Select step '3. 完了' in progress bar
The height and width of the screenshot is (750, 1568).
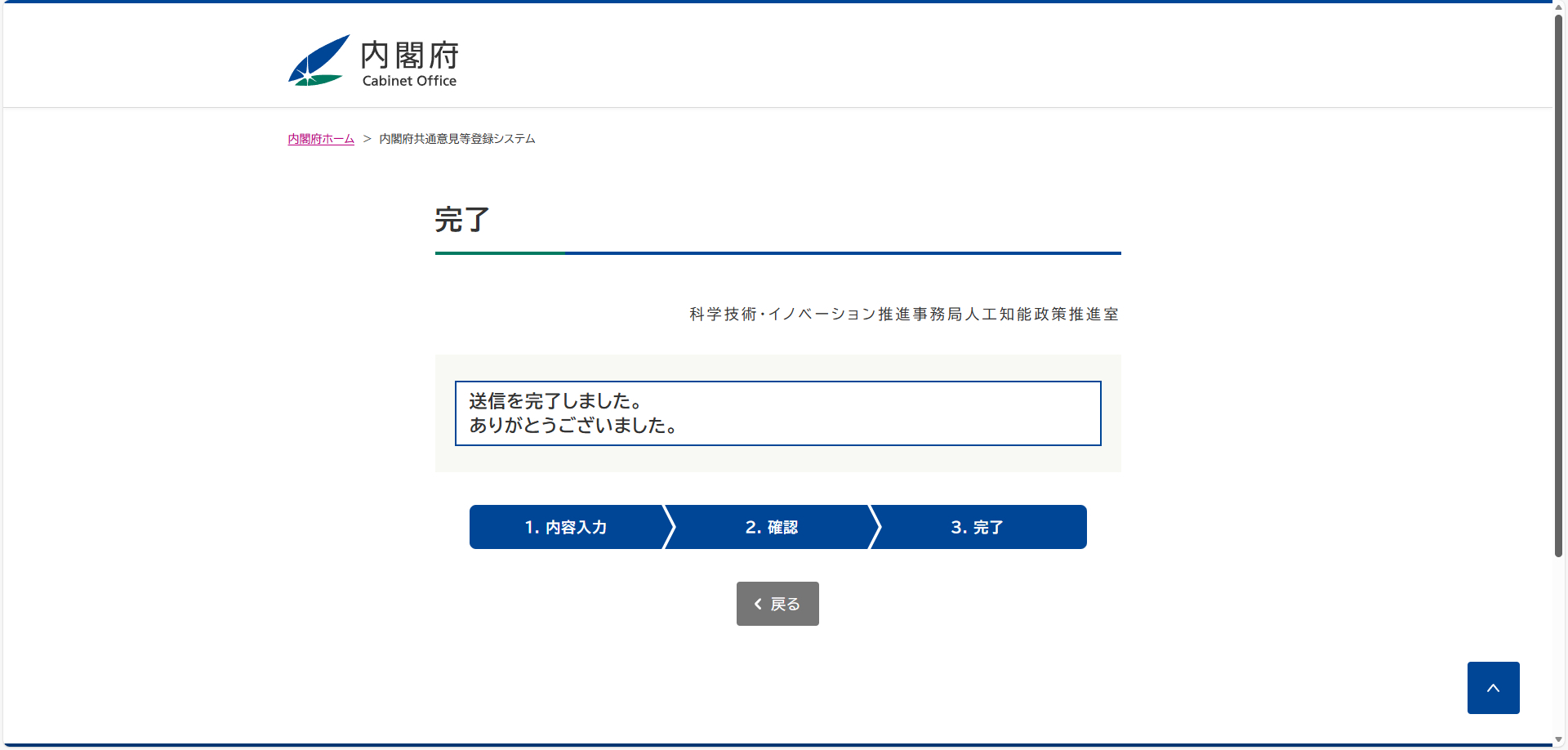[x=977, y=528]
